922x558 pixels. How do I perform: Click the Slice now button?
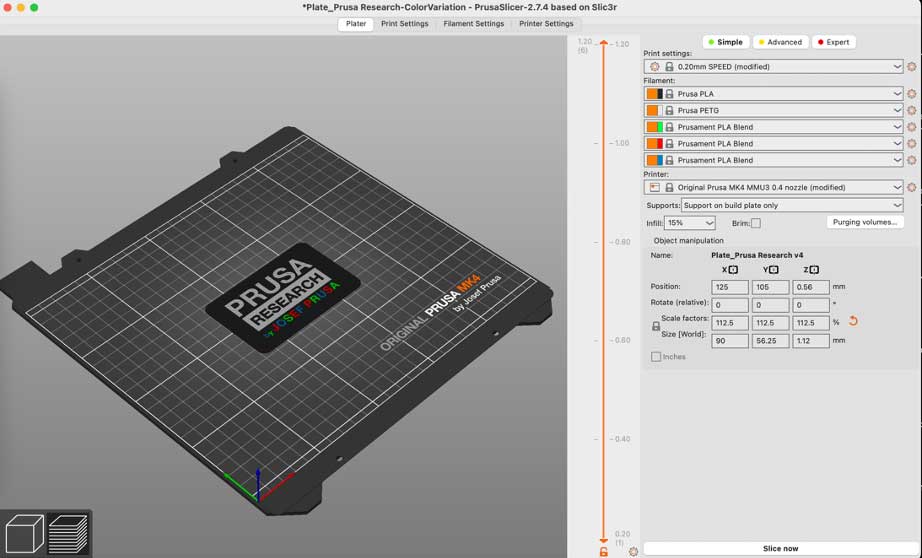tap(780, 548)
